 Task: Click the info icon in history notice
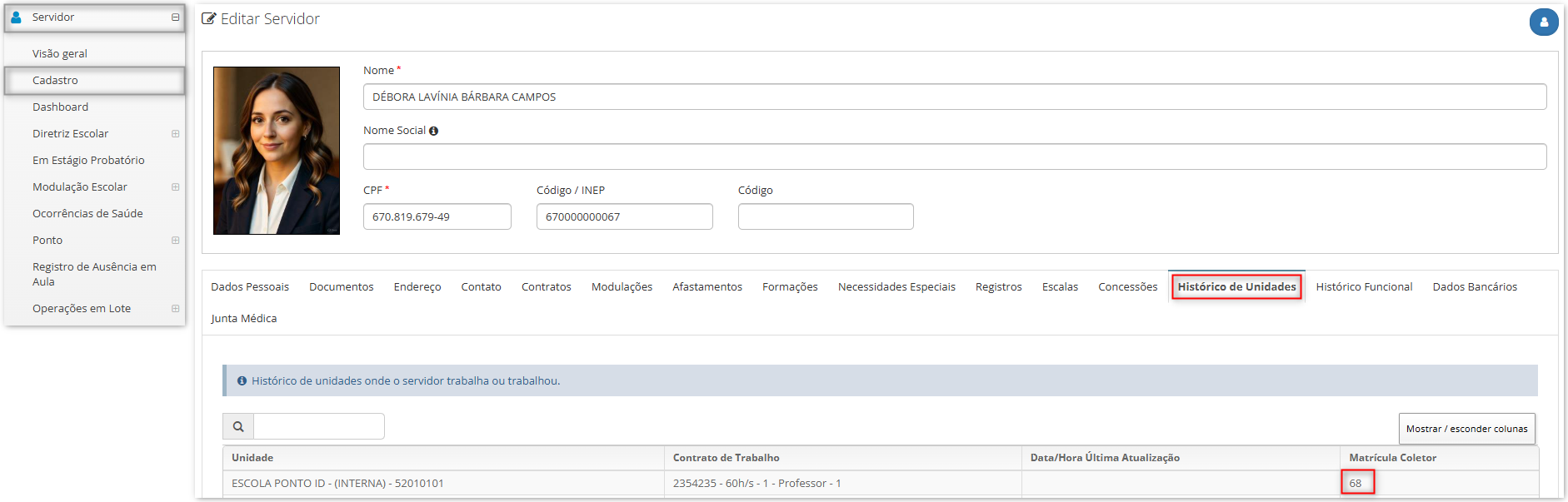pos(242,380)
